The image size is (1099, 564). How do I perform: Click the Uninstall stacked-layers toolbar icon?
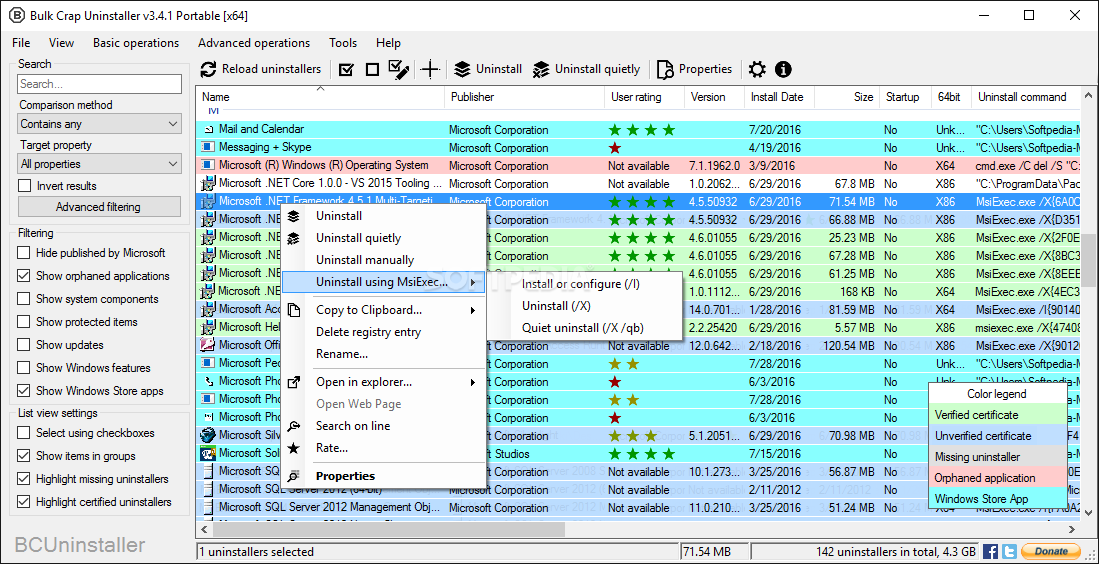pos(462,69)
